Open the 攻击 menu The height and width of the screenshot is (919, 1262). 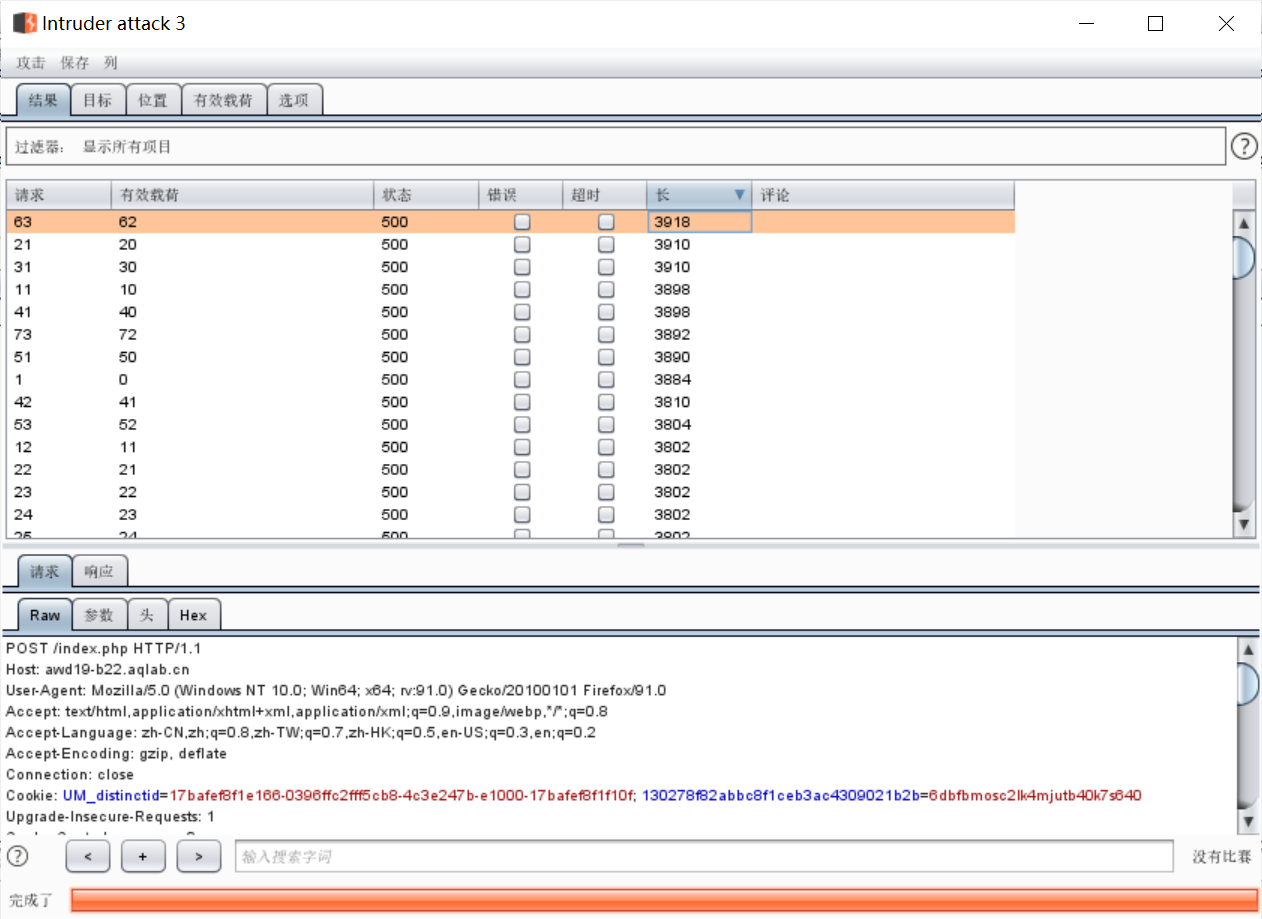[x=31, y=62]
